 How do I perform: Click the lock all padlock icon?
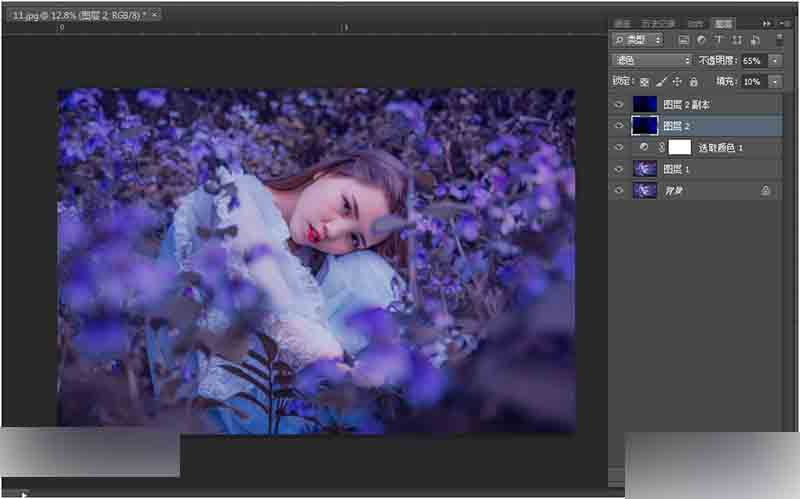coord(693,81)
